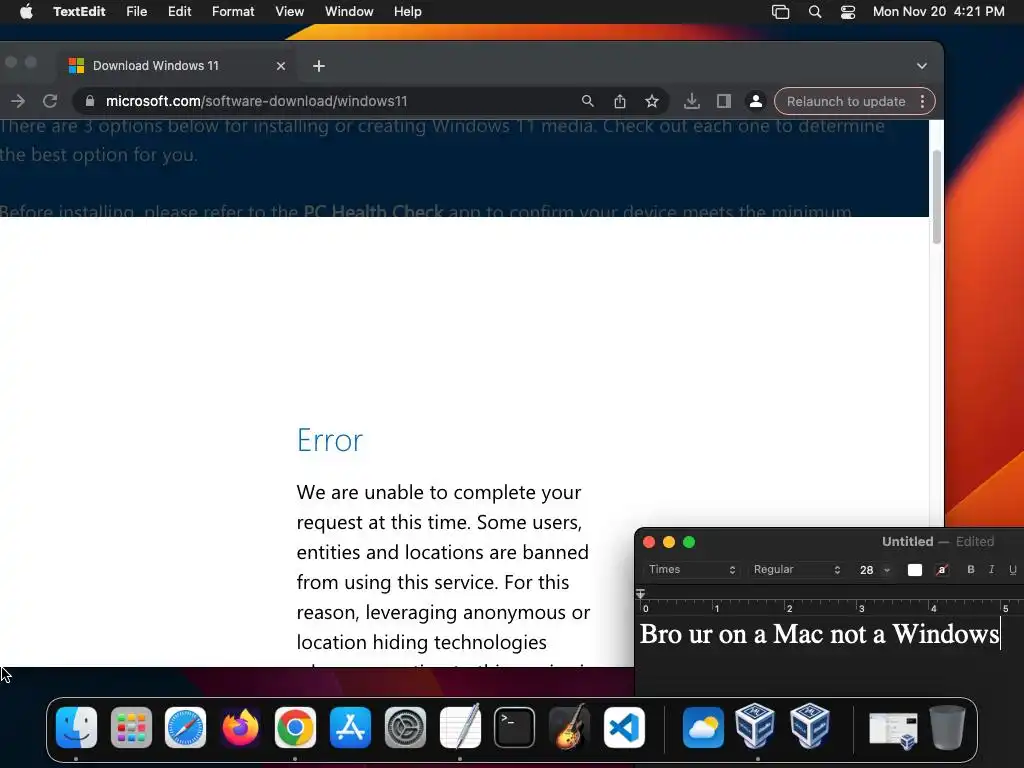Open the Format menu
This screenshot has width=1024, height=768.
pyautogui.click(x=233, y=12)
